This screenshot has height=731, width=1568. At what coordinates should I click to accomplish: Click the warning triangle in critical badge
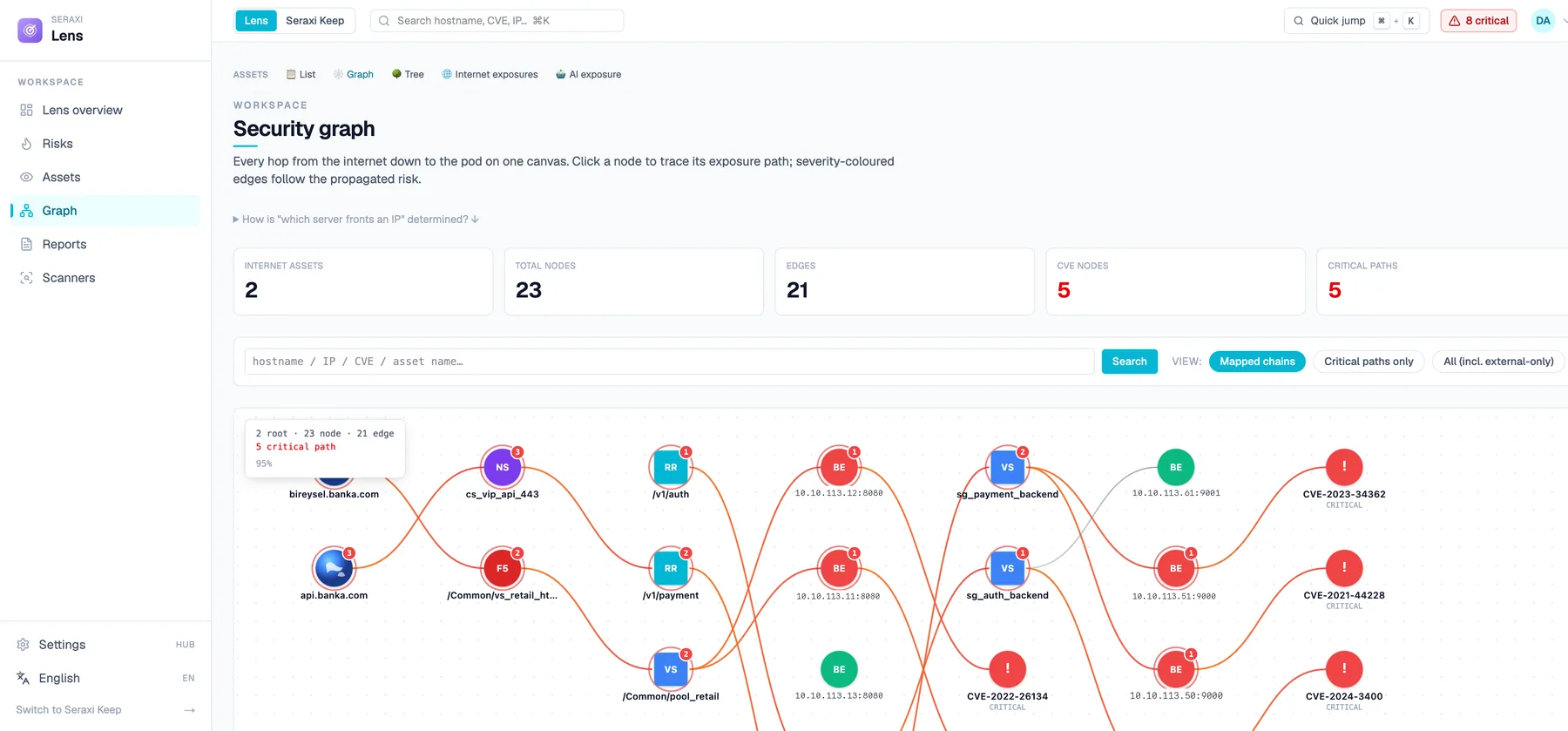pyautogui.click(x=1454, y=21)
